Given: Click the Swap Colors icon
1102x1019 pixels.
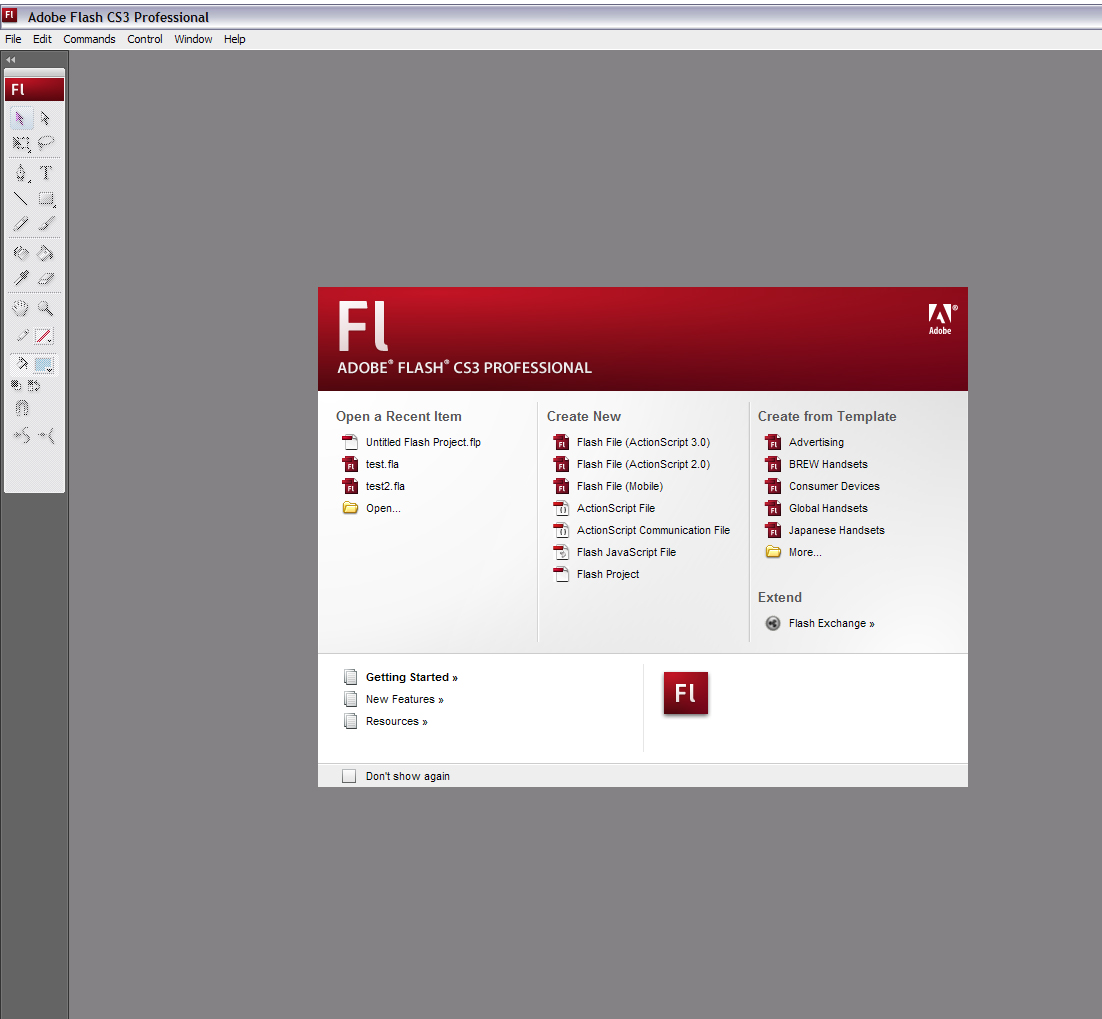Looking at the screenshot, I should pyautogui.click(x=34, y=385).
